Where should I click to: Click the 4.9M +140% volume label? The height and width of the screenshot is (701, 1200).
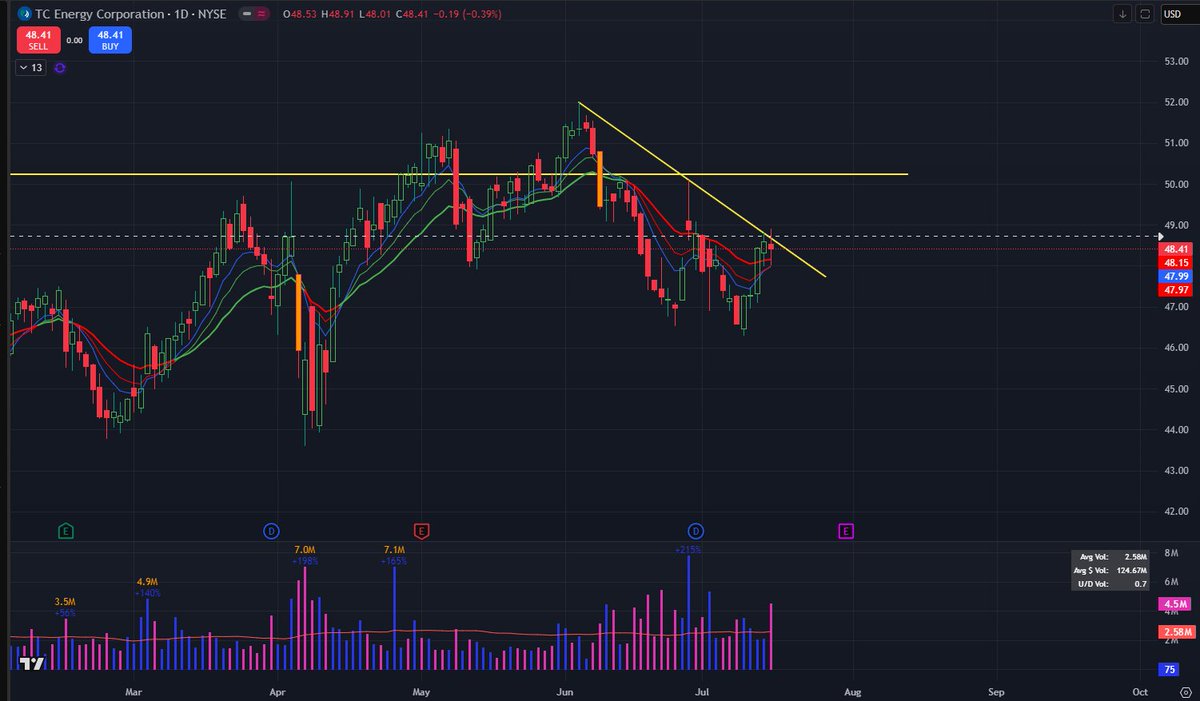pos(147,587)
